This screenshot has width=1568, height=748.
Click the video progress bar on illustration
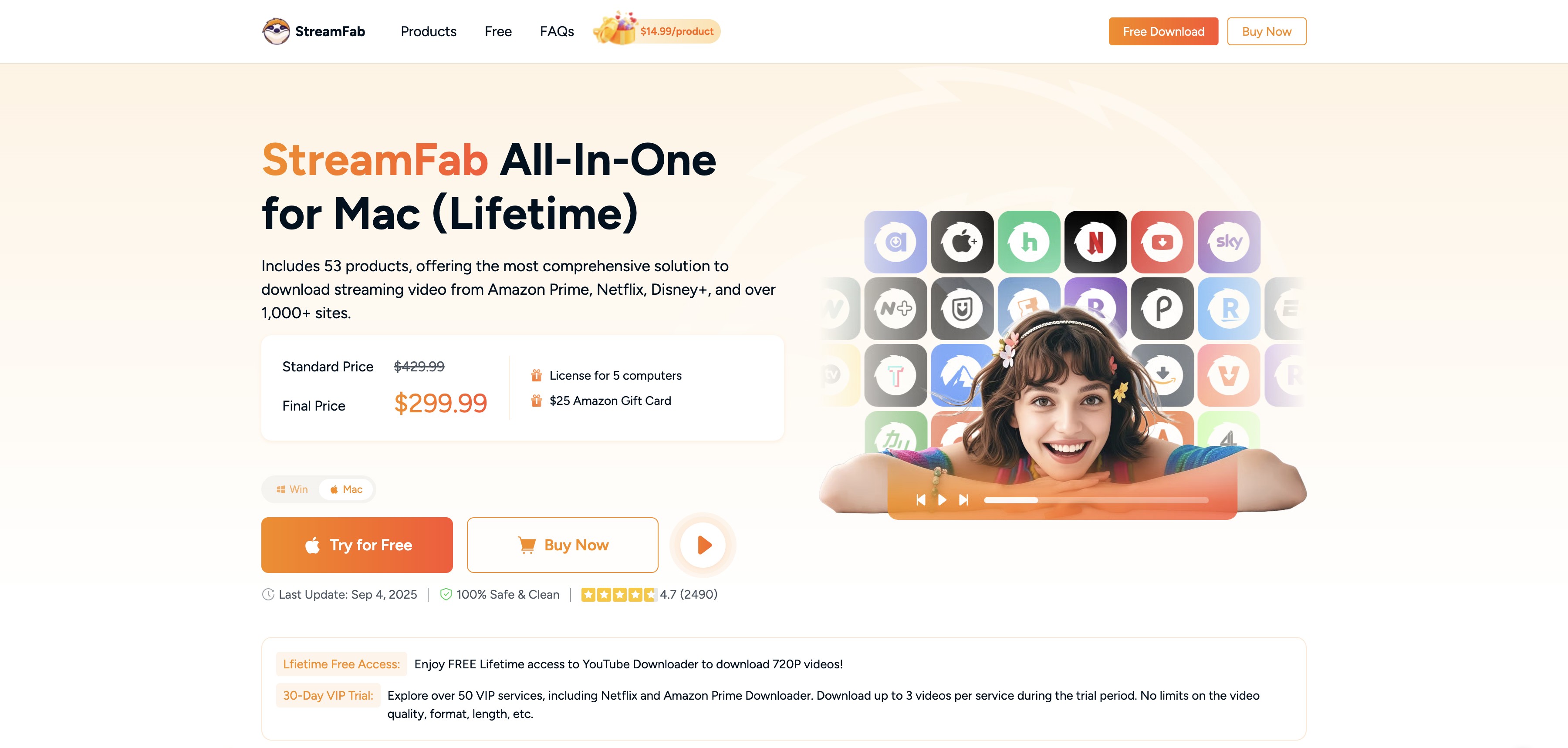point(1096,500)
